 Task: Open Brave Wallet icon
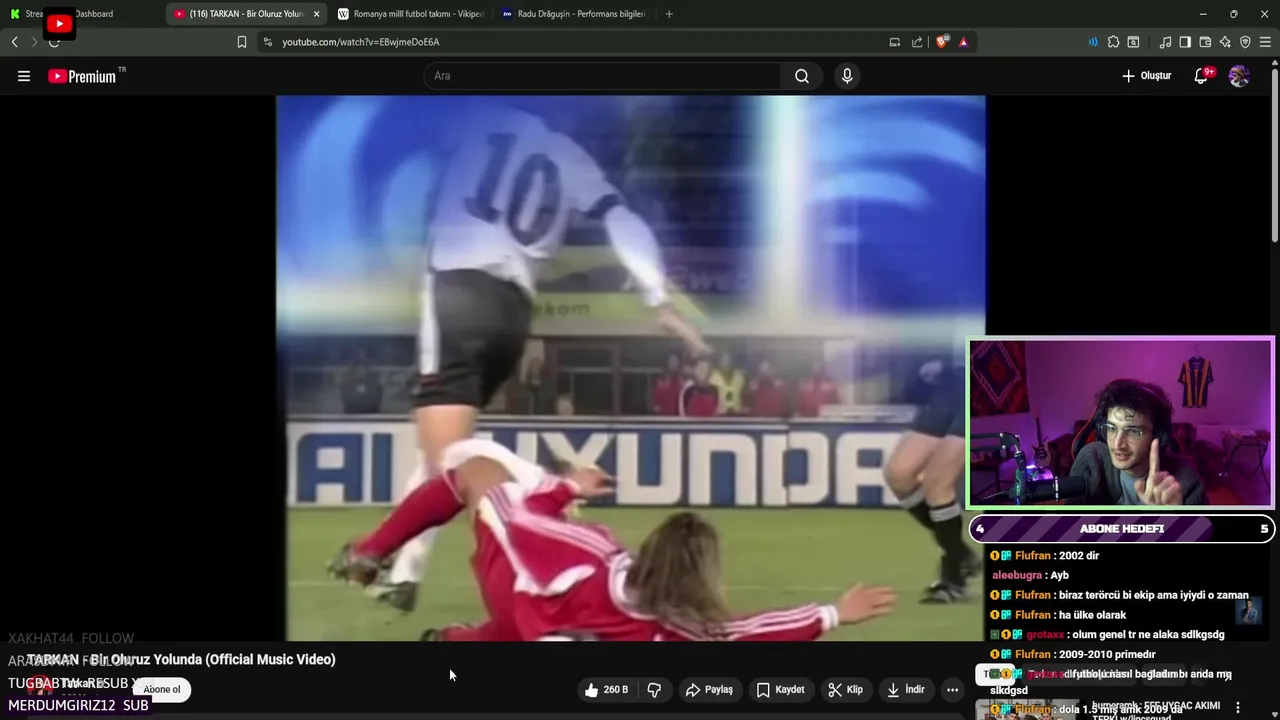tap(1205, 42)
